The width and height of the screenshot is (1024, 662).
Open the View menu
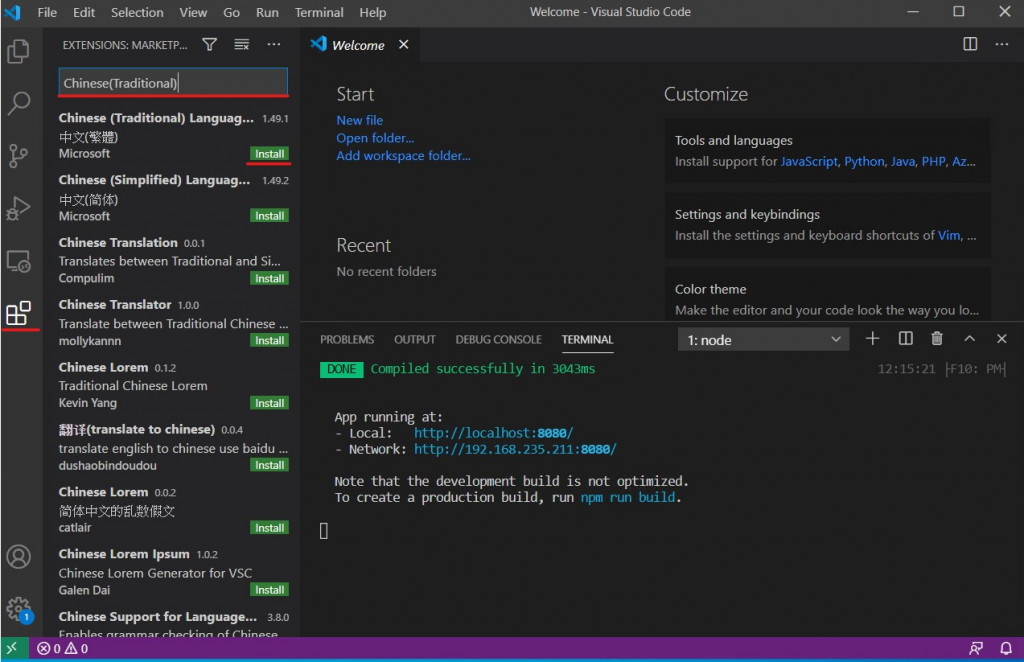(193, 12)
